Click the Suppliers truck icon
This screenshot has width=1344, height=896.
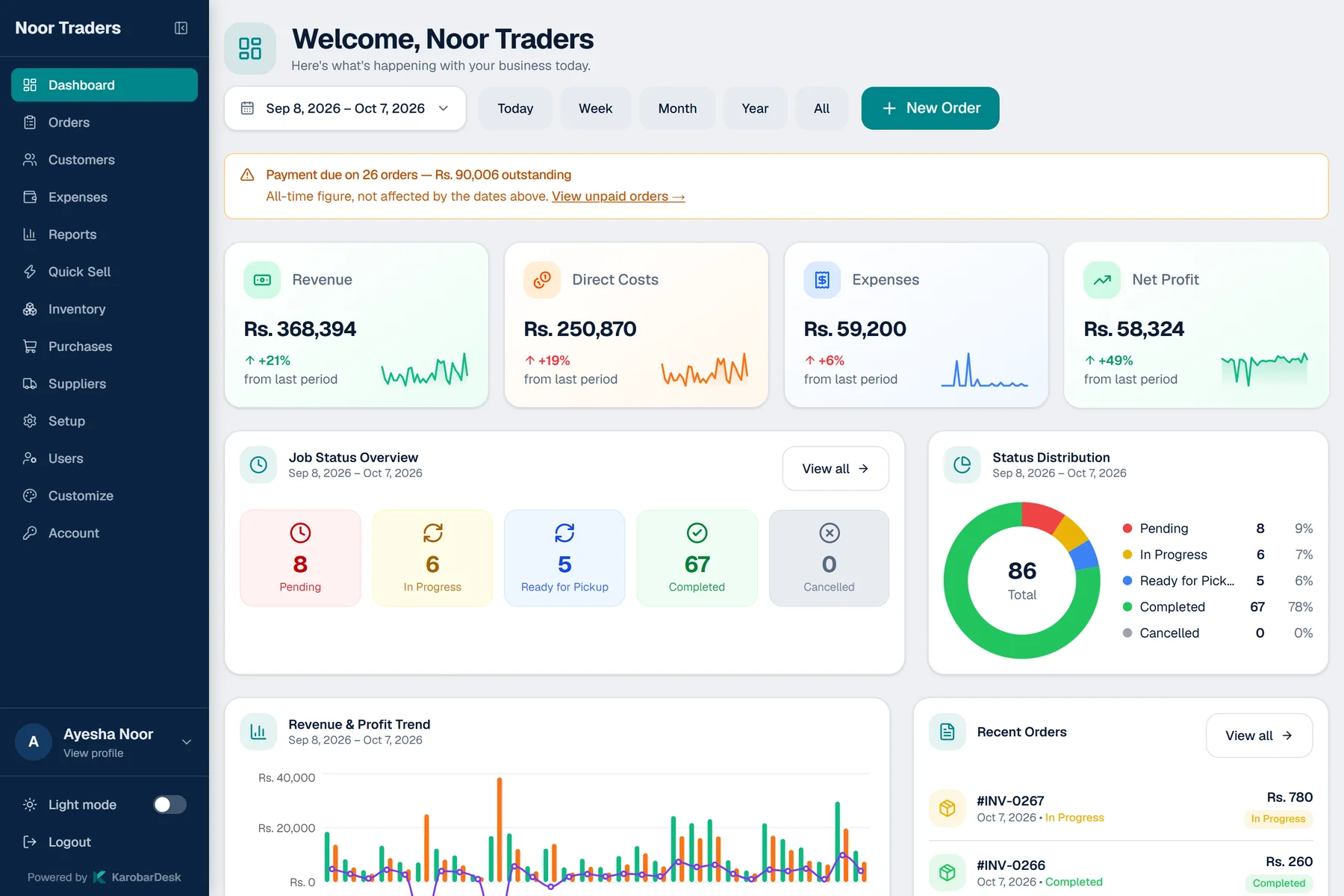[x=30, y=384]
